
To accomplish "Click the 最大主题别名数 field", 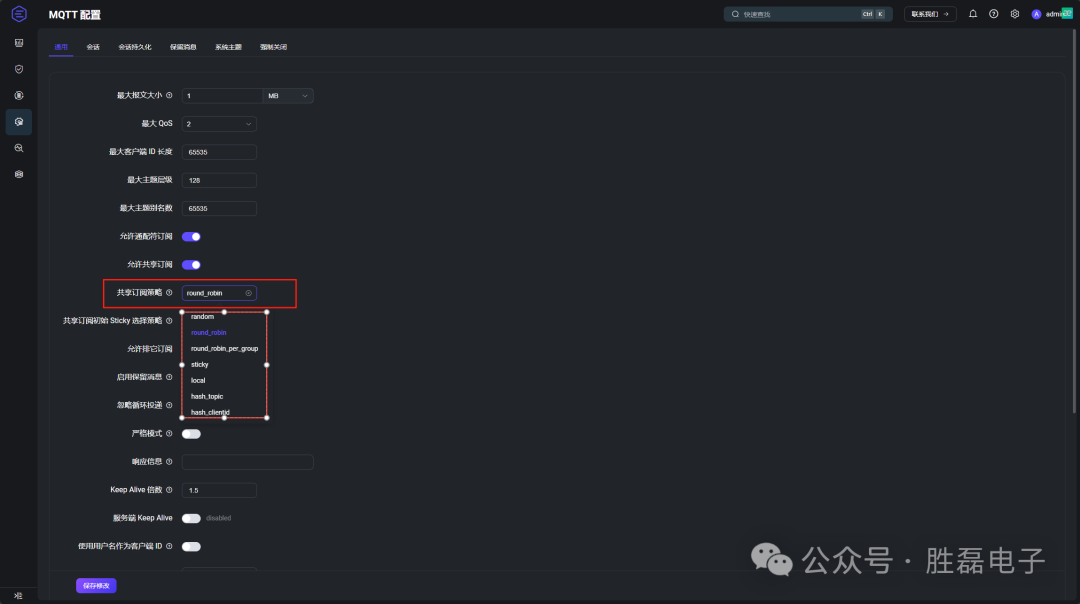I will coord(219,209).
